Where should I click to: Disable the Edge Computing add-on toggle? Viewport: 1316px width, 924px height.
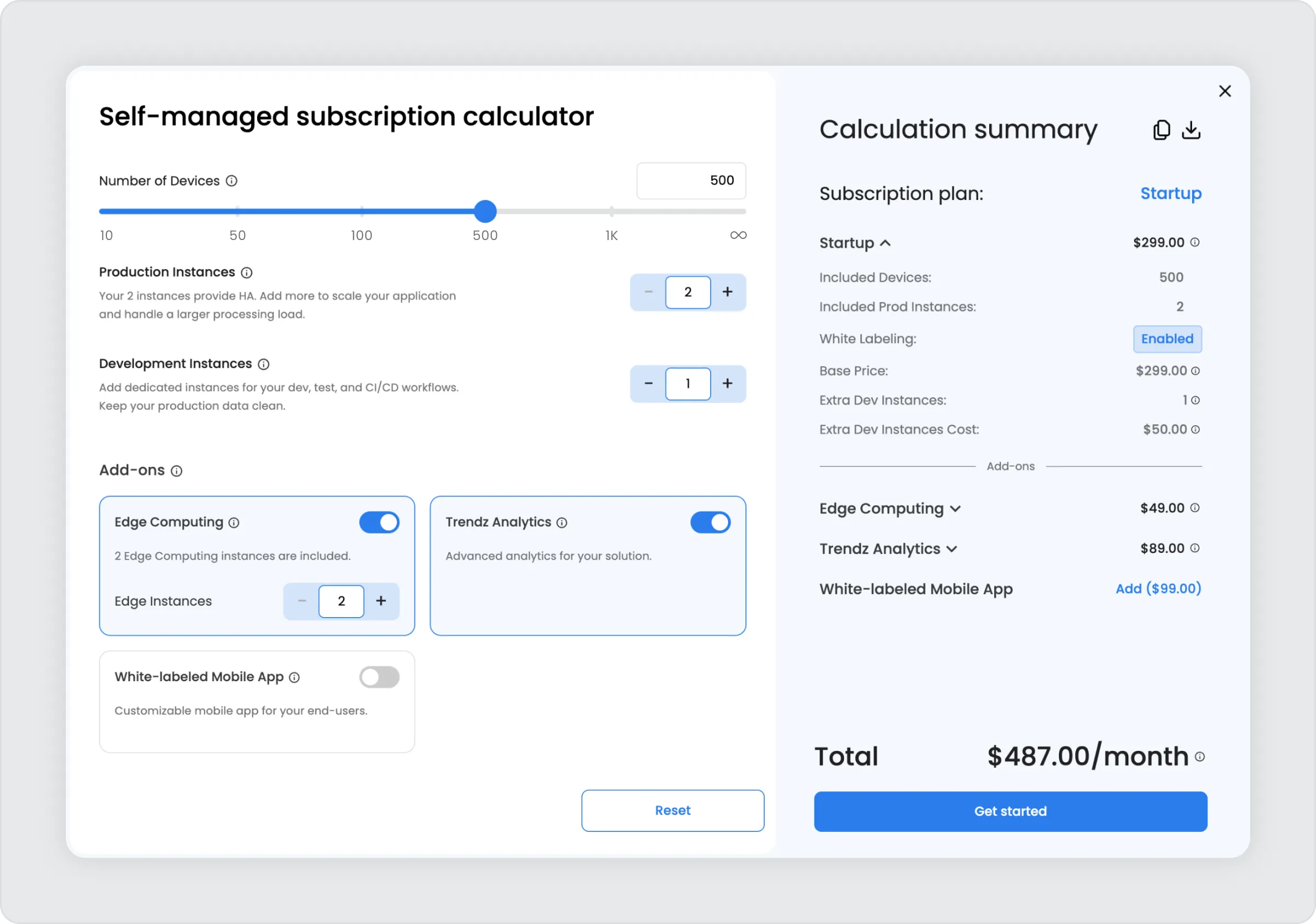[379, 522]
